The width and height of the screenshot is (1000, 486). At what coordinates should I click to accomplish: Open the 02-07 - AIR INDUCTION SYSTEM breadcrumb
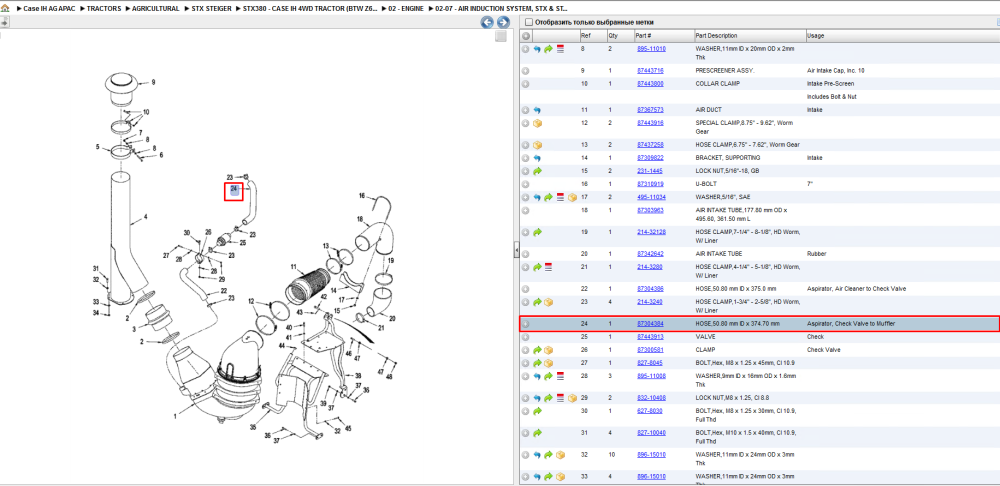pyautogui.click(x=501, y=9)
